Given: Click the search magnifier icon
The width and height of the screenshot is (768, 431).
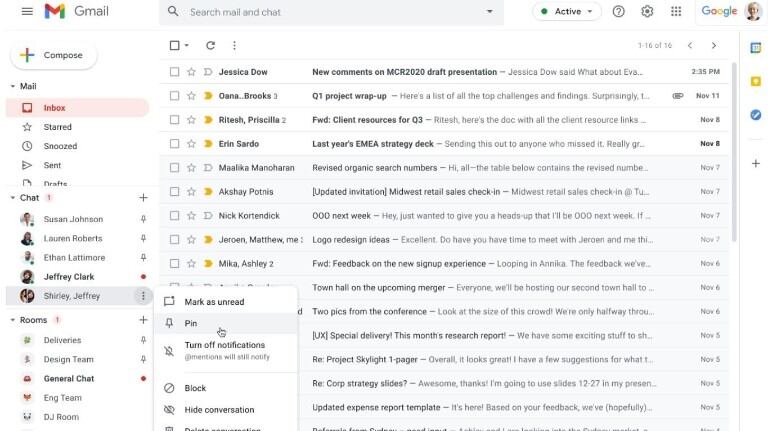Looking at the screenshot, I should click(173, 11).
